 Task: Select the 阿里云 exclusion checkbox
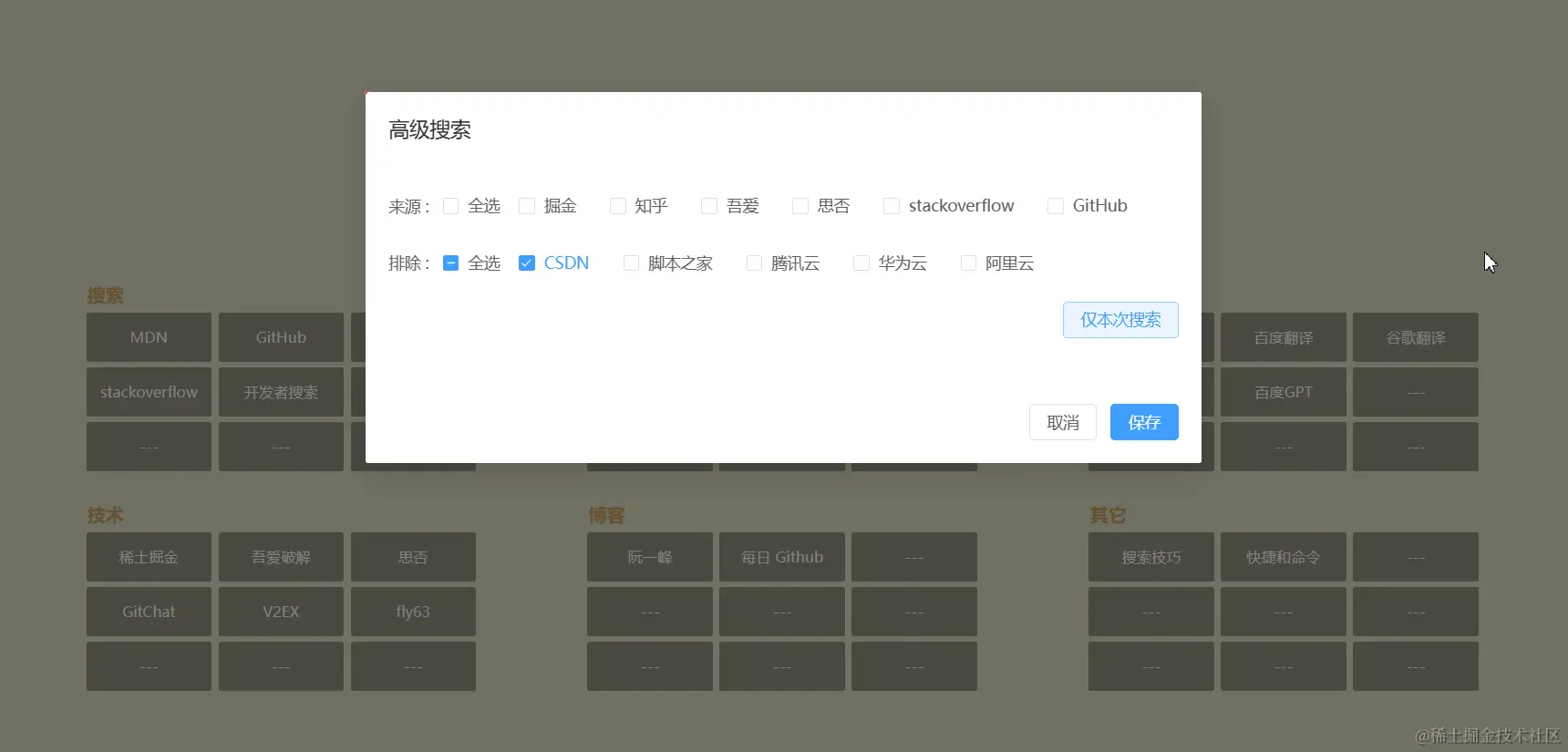tap(969, 263)
